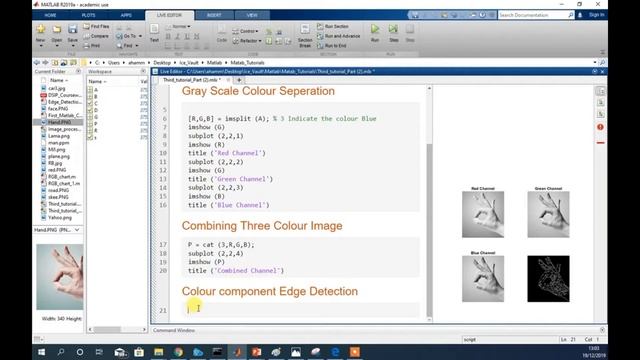
Task: Expand Hand.PNG file details panel dropdown
Action: click(x=77, y=230)
